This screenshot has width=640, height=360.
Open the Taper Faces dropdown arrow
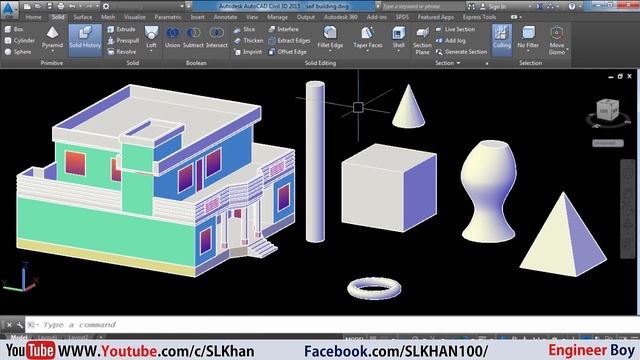tap(367, 51)
